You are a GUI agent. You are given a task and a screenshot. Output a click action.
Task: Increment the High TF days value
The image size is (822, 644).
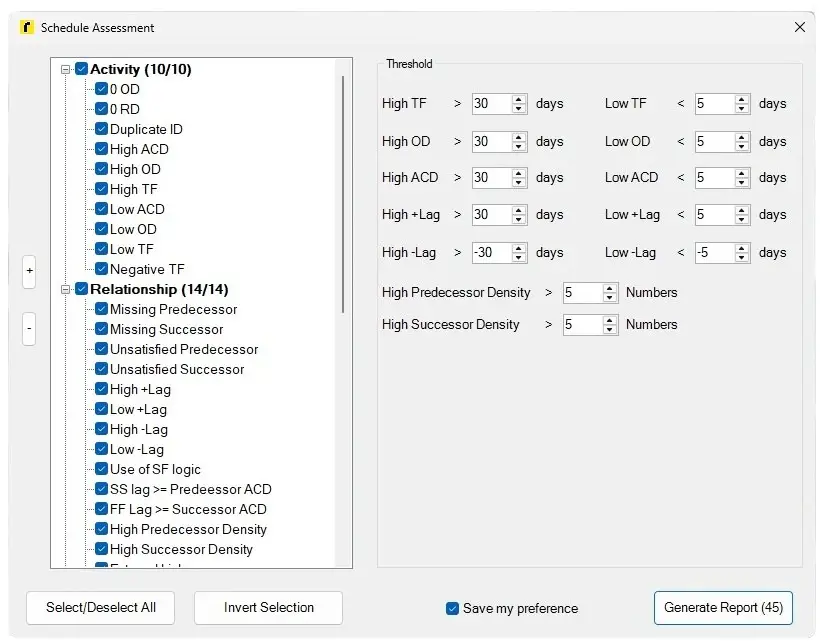tap(519, 100)
